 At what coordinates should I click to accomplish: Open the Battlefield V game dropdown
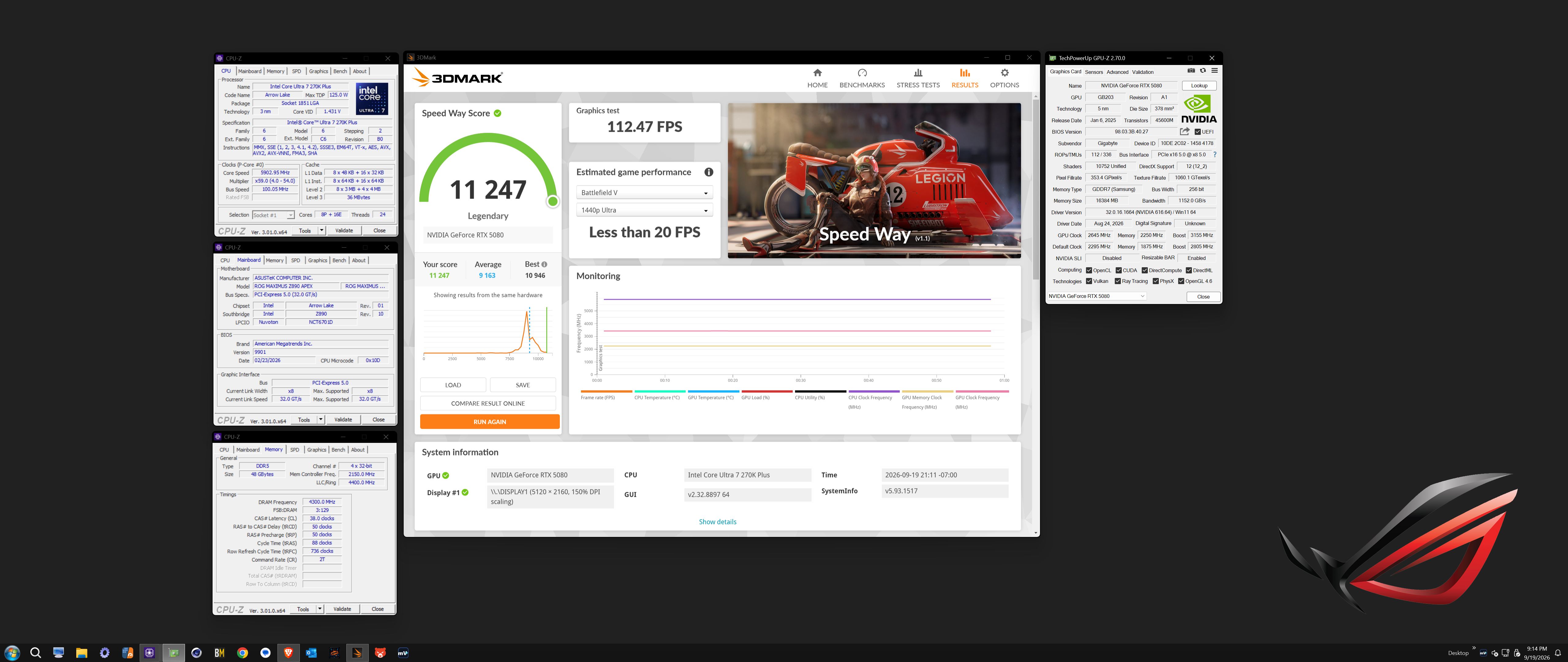644,193
